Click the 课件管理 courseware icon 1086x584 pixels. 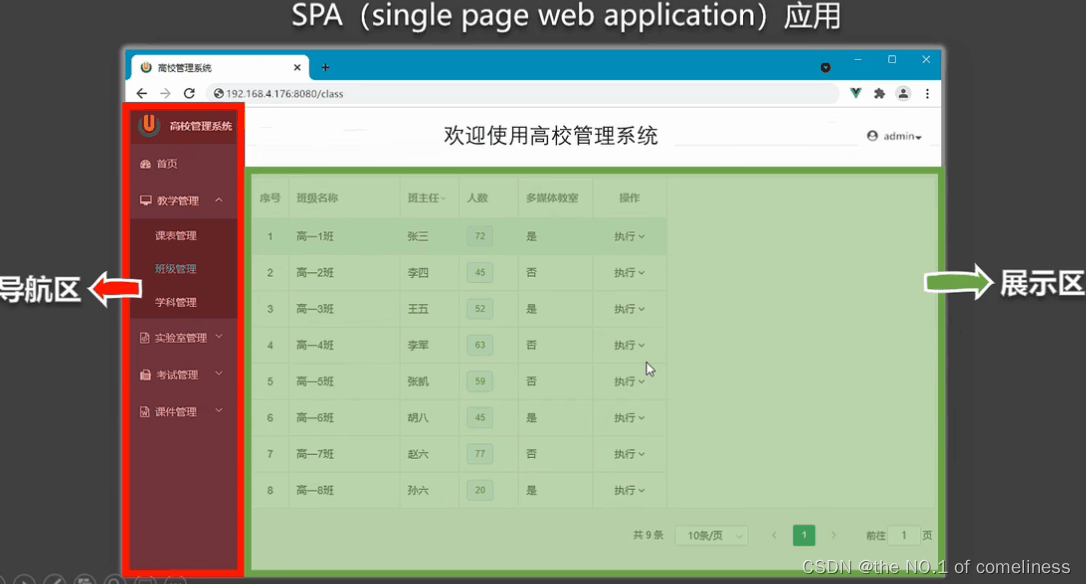[143, 411]
